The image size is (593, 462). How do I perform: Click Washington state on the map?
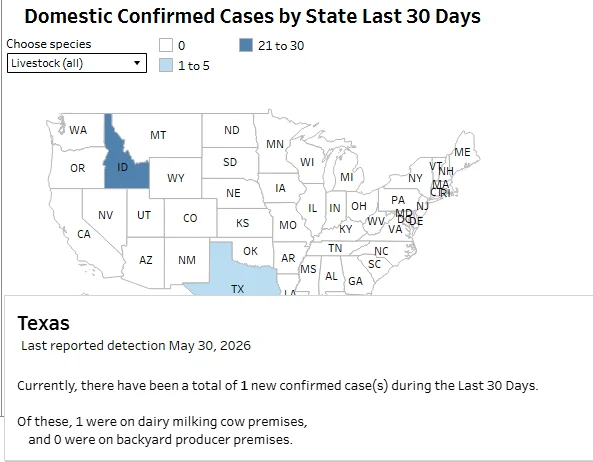(78, 130)
